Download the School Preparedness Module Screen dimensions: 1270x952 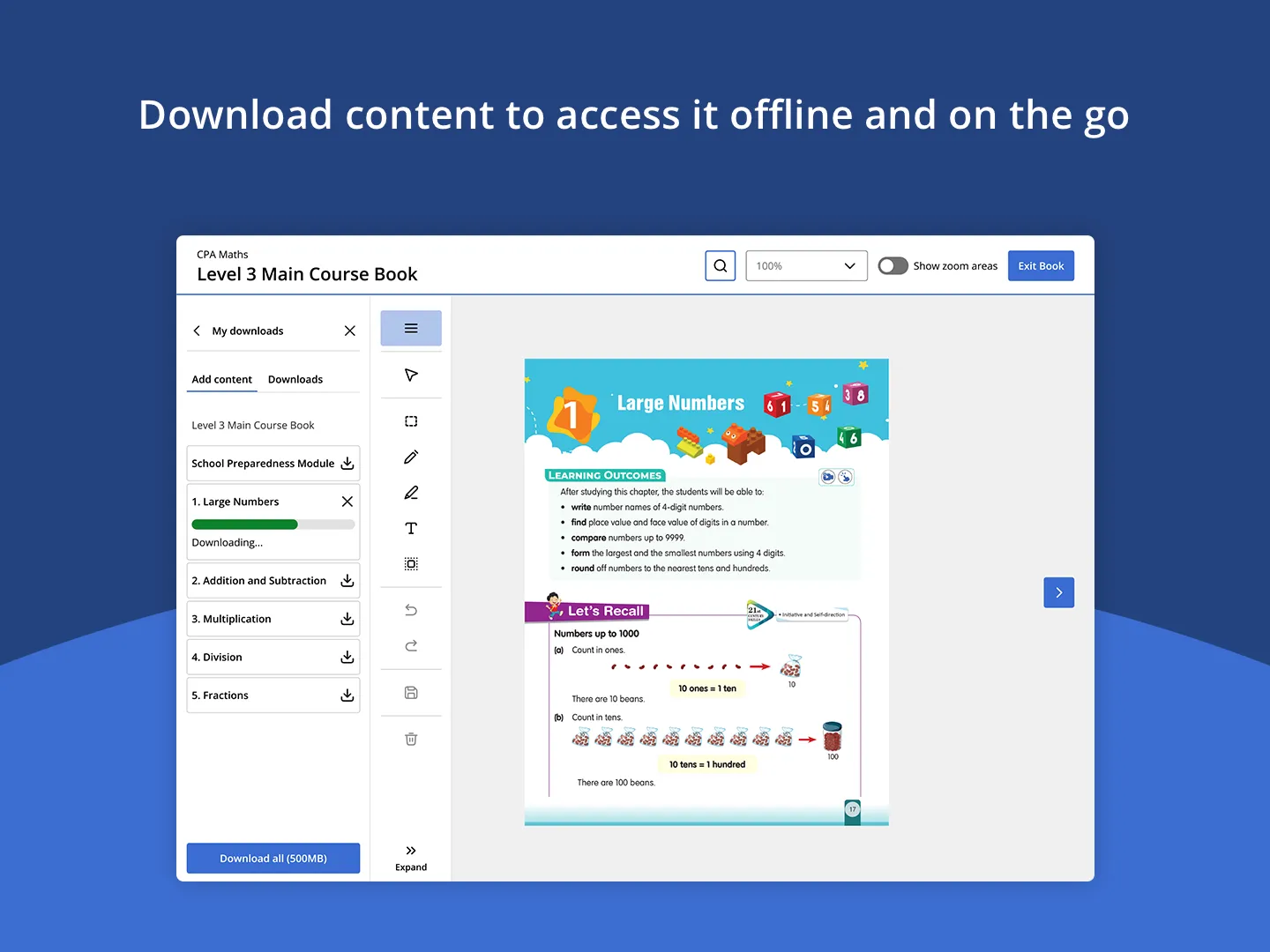(x=347, y=464)
